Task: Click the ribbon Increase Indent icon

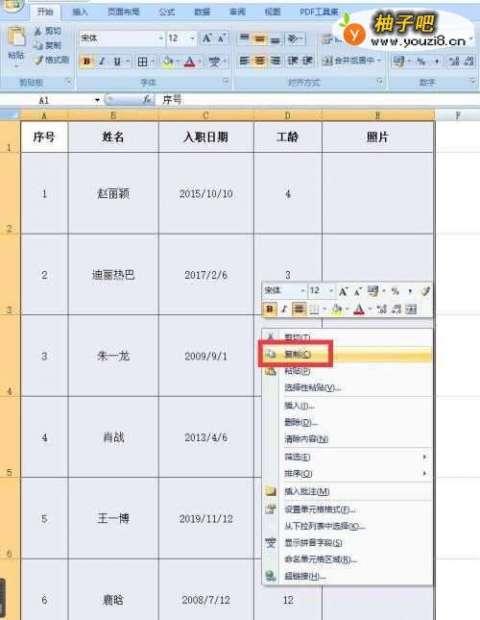Action: click(306, 60)
